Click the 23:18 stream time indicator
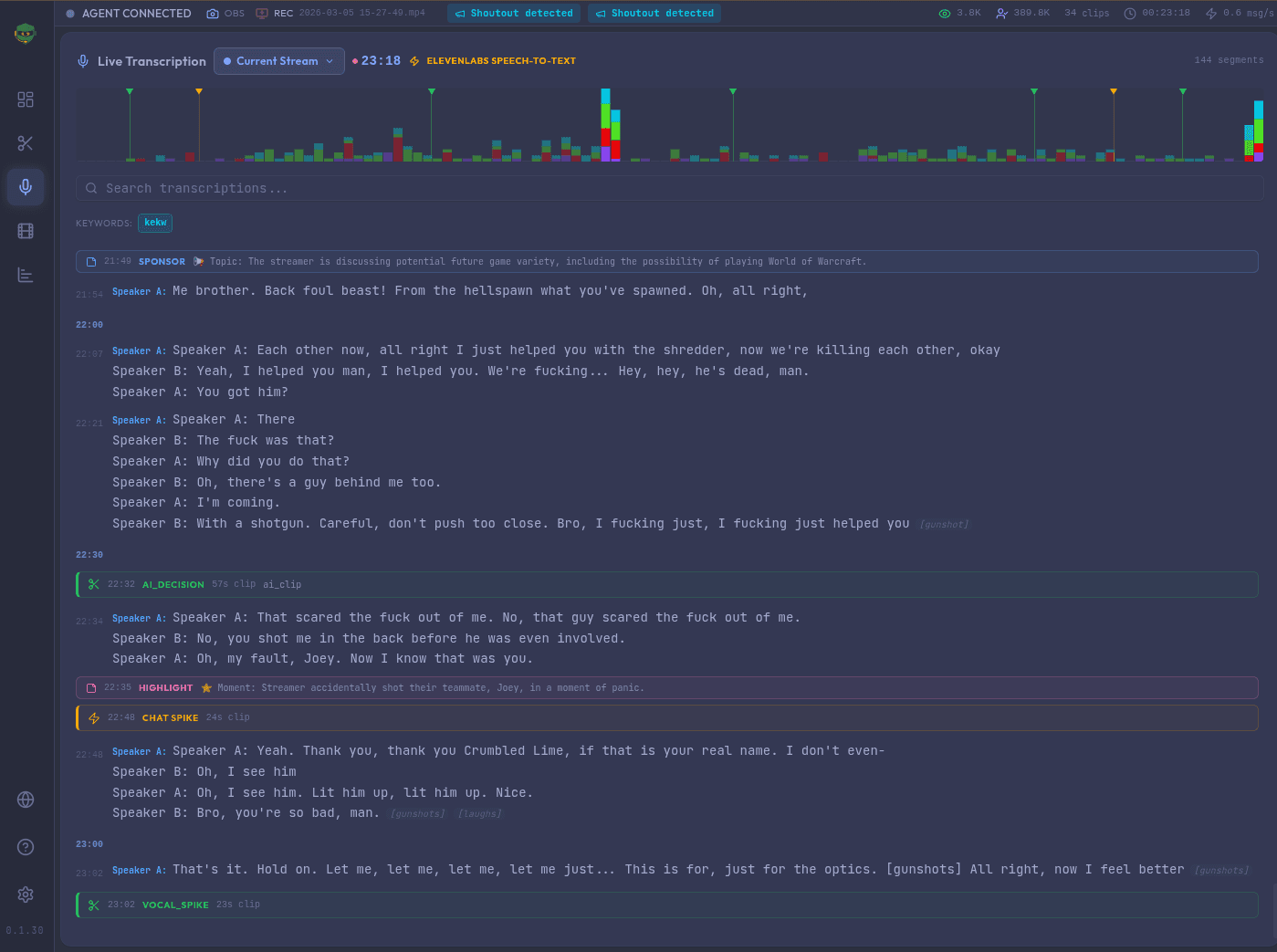This screenshot has width=1277, height=952. point(381,61)
